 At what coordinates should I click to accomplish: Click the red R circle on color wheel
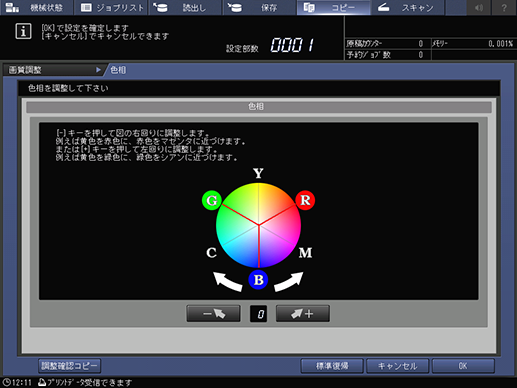click(305, 200)
